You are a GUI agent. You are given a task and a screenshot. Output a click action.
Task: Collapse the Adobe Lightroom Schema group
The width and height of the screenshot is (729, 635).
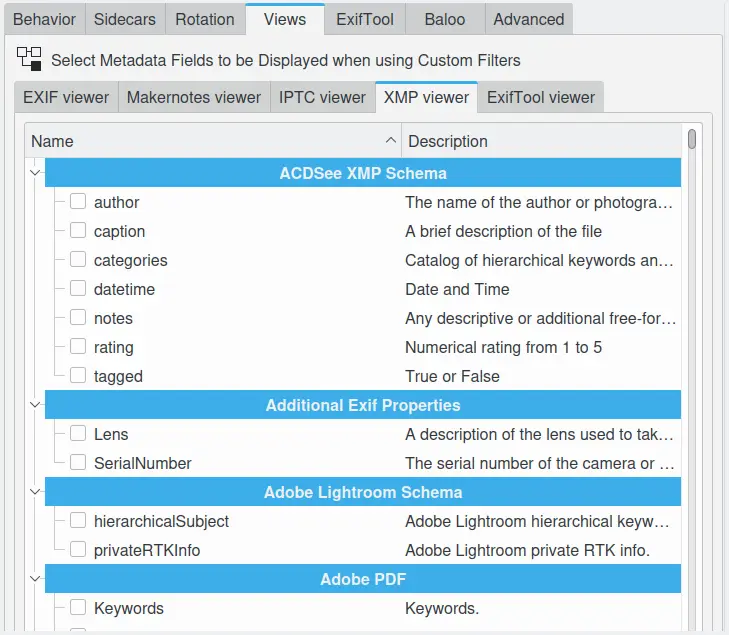35,492
